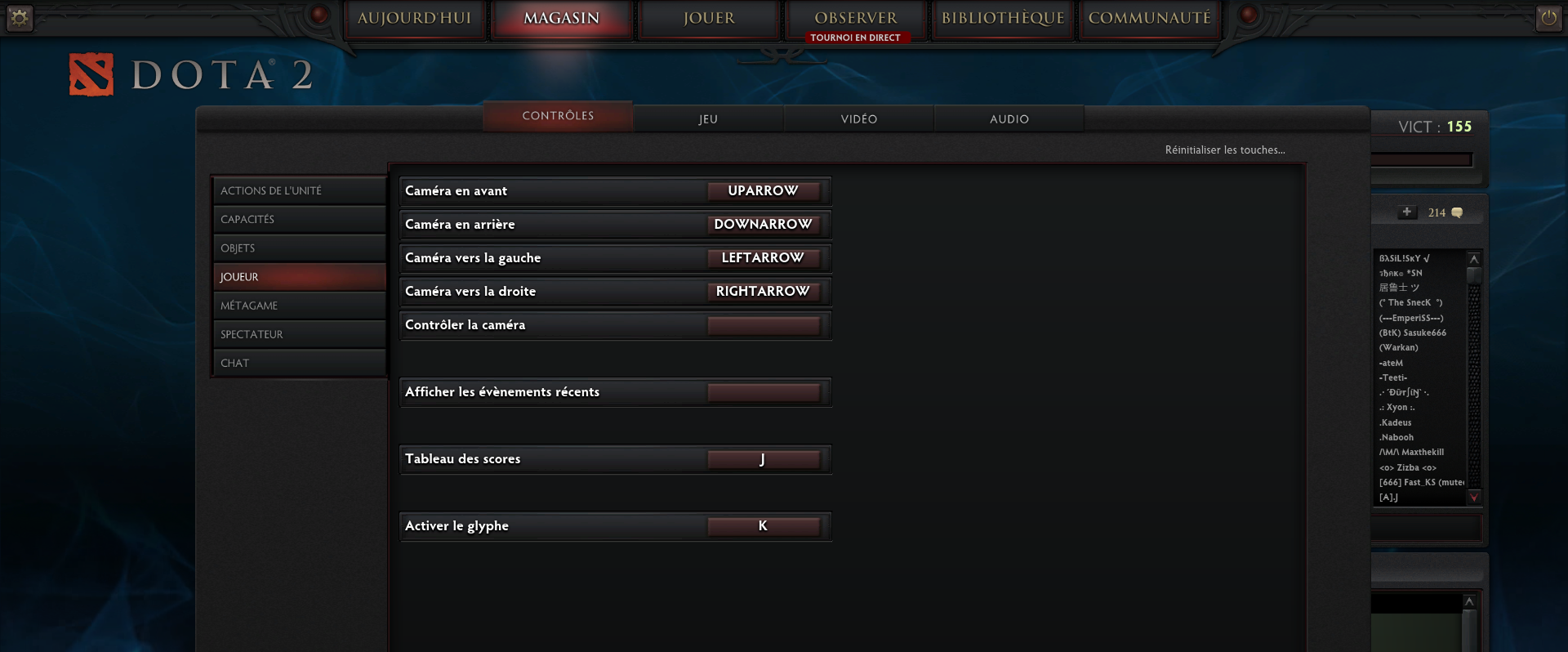The width and height of the screenshot is (1568, 652).
Task: Click the lower panel scroll up arrow
Action: (1469, 601)
